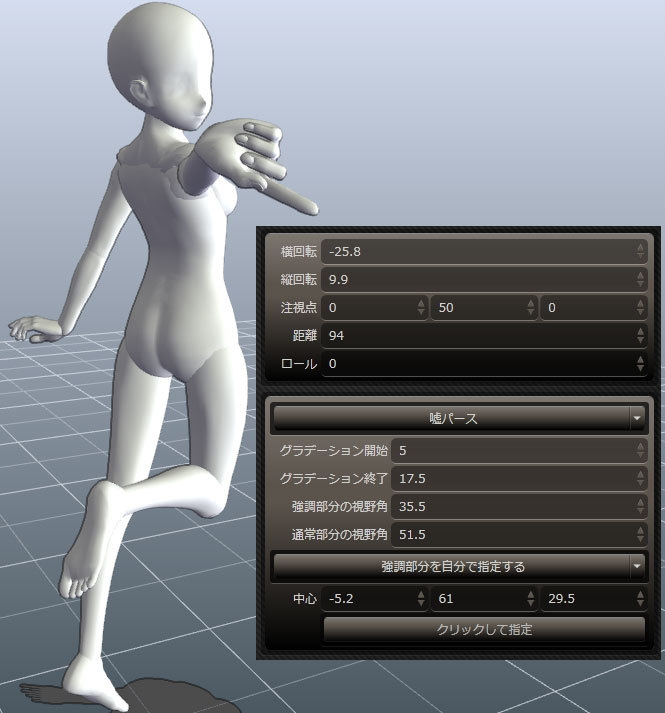Click the 中心 field showing 29.5

(585, 599)
